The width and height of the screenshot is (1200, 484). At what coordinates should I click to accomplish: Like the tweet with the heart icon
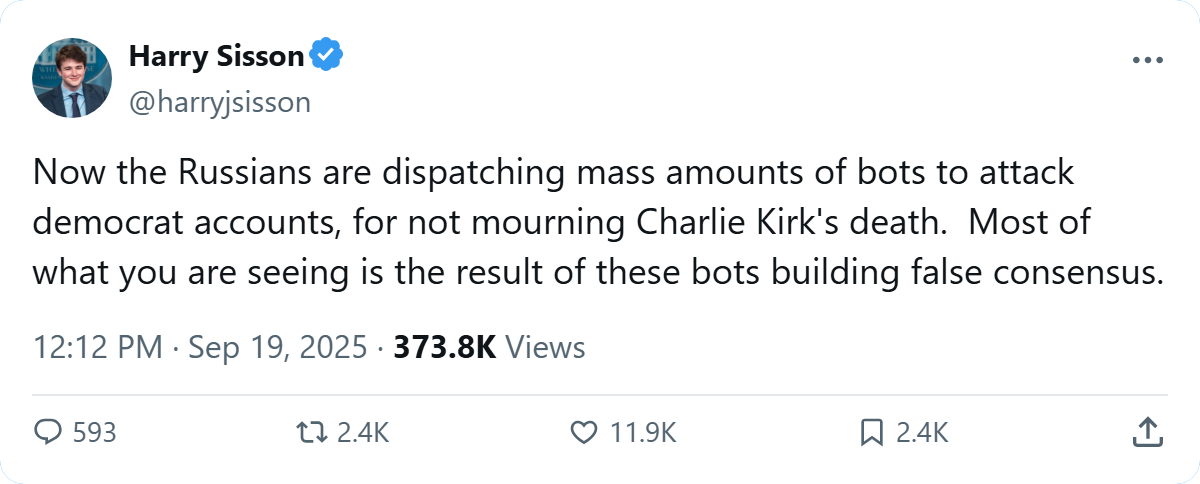click(583, 432)
